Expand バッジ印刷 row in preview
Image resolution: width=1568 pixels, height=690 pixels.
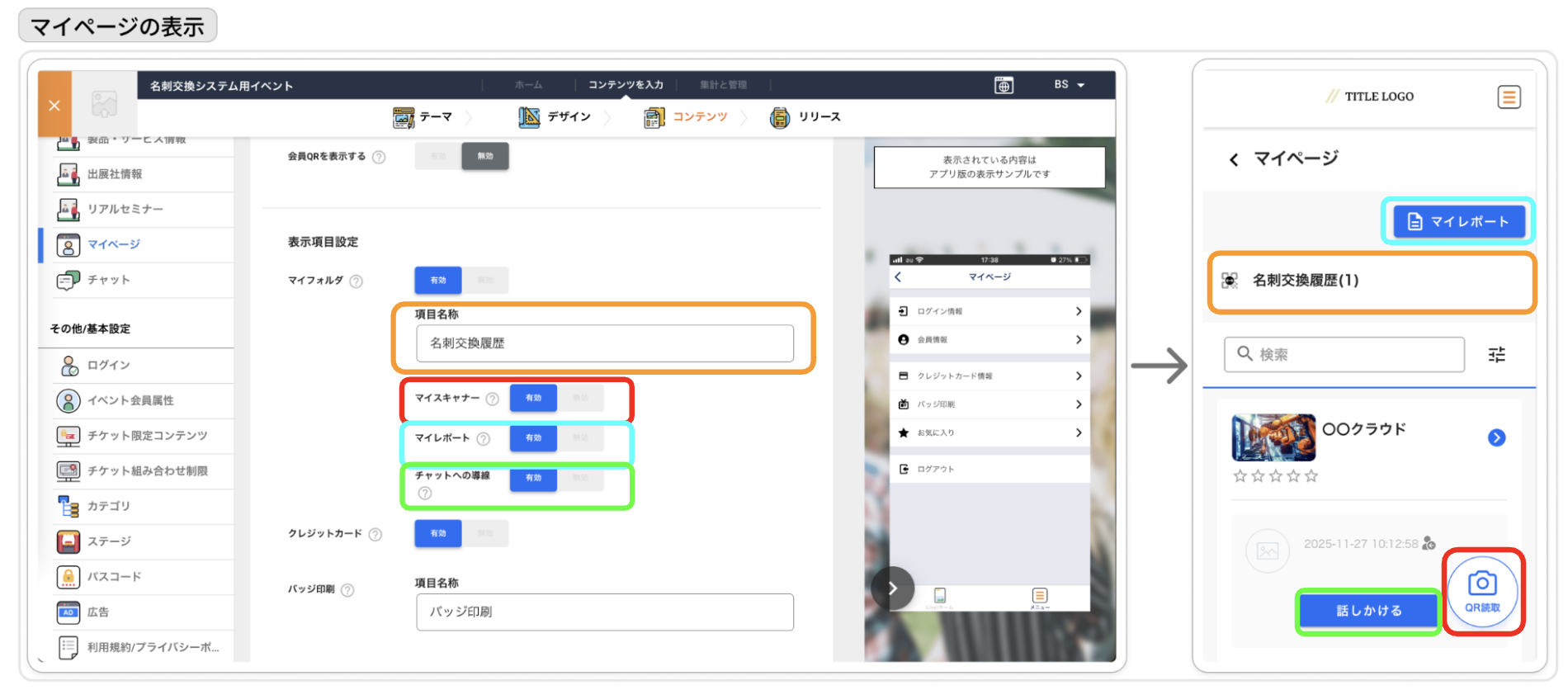[x=989, y=404]
